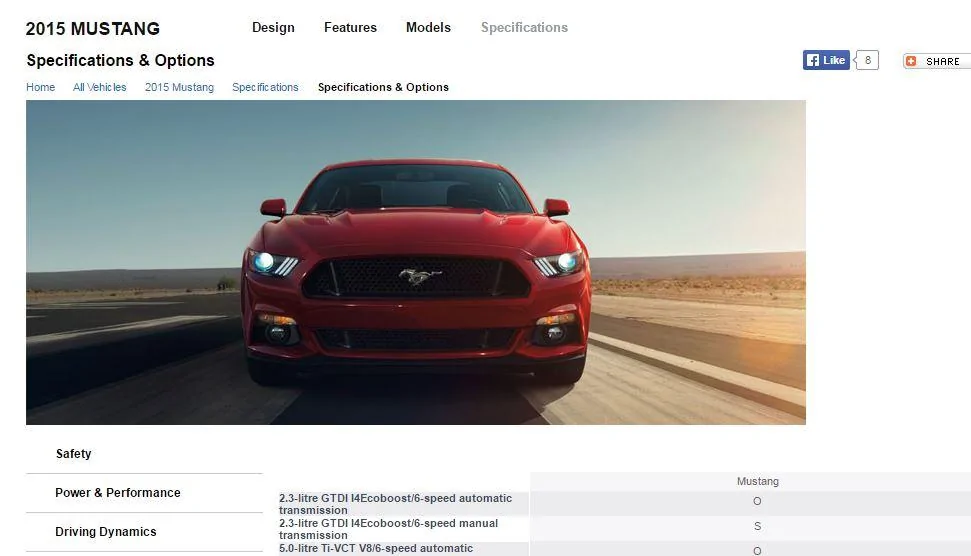
Task: Select Specifications & Options breadcrumb text
Action: point(383,87)
